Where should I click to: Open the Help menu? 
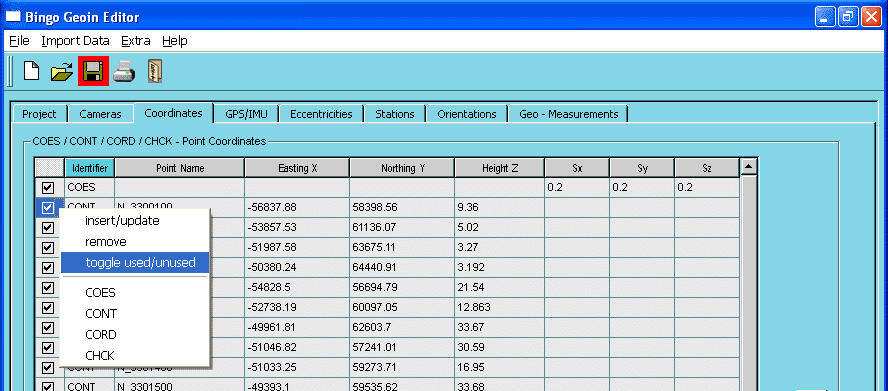[x=174, y=41]
